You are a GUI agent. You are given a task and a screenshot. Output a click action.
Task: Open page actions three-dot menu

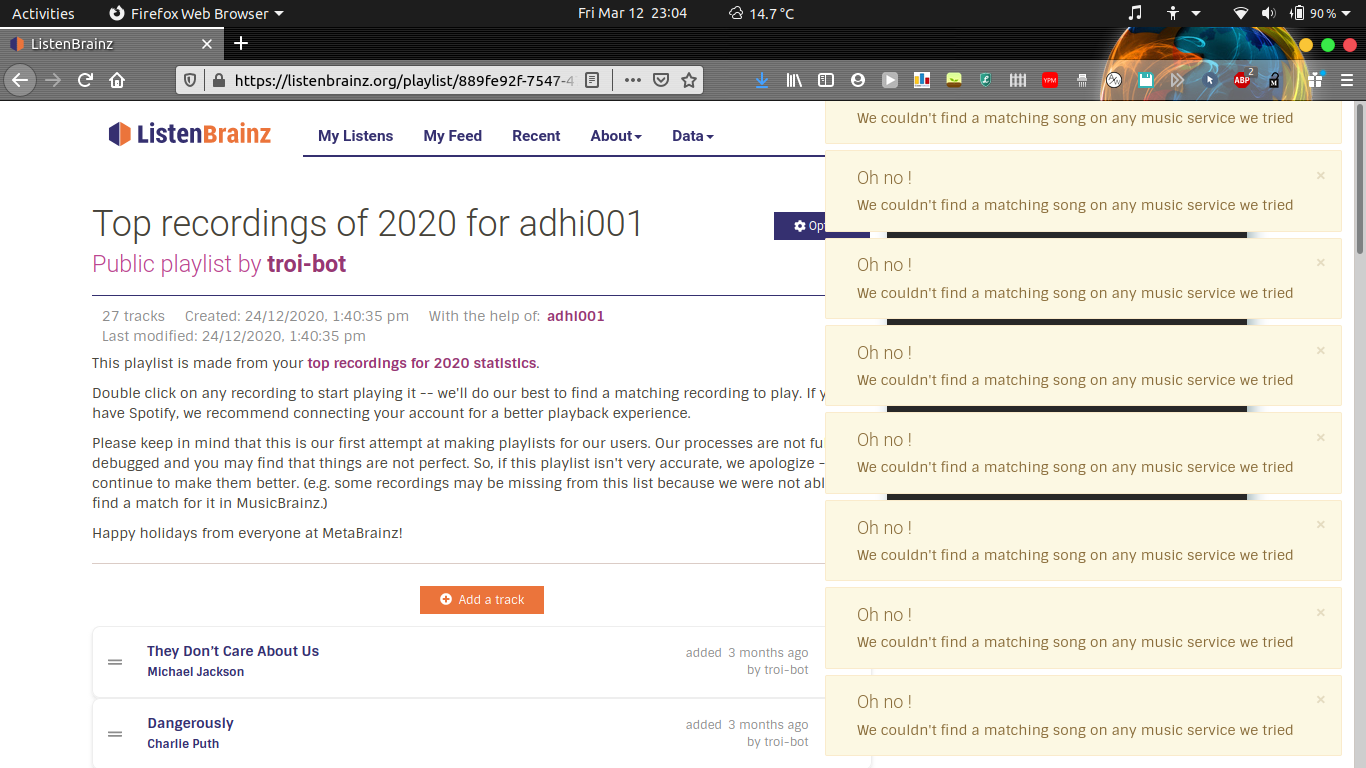(633, 80)
